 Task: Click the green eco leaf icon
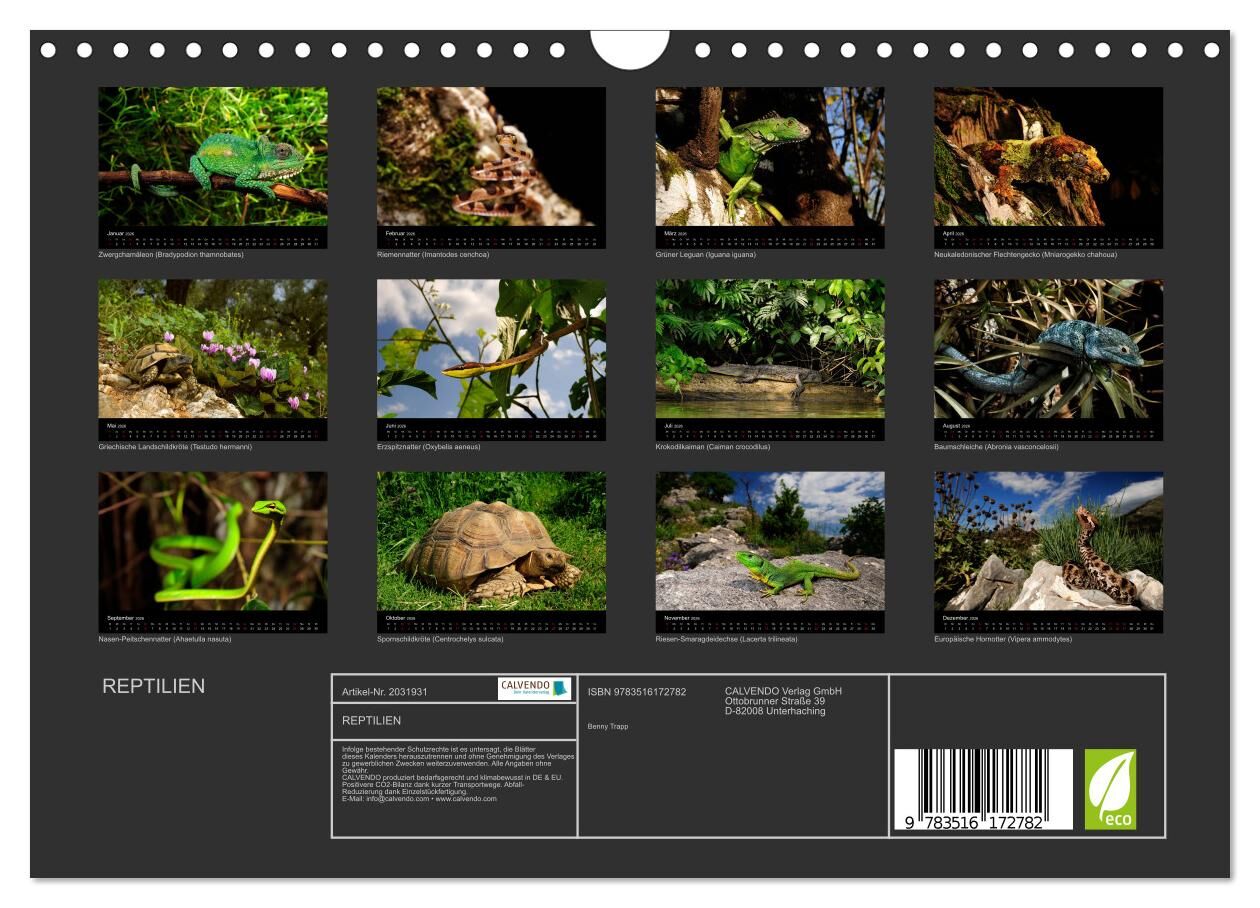coord(1110,789)
